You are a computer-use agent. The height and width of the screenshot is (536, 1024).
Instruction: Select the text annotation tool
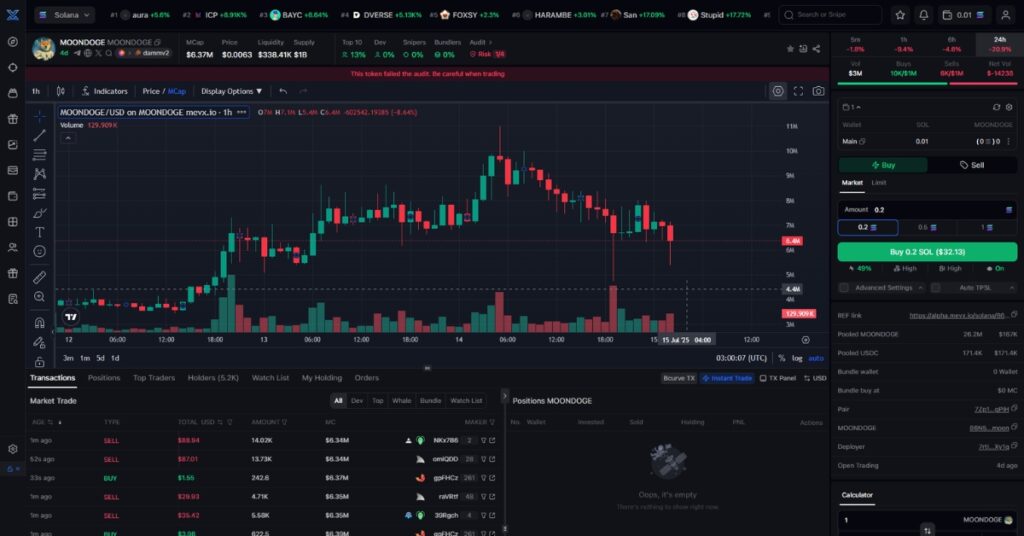pyautogui.click(x=39, y=232)
